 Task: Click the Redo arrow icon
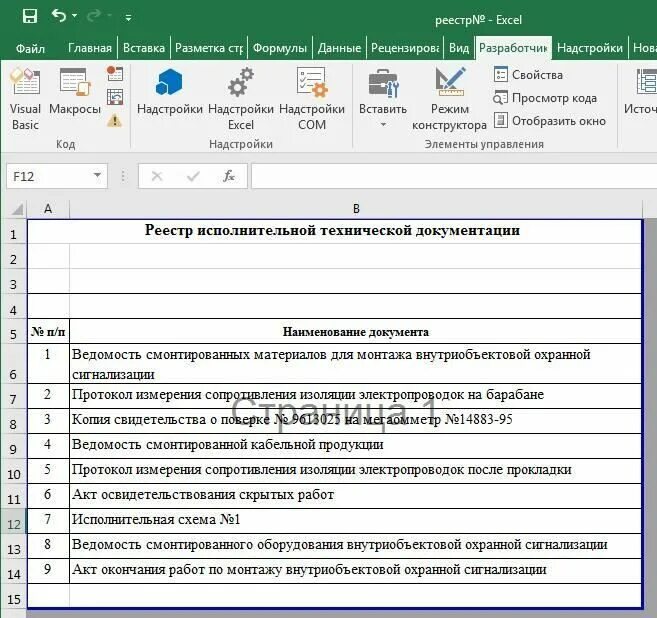pyautogui.click(x=94, y=16)
